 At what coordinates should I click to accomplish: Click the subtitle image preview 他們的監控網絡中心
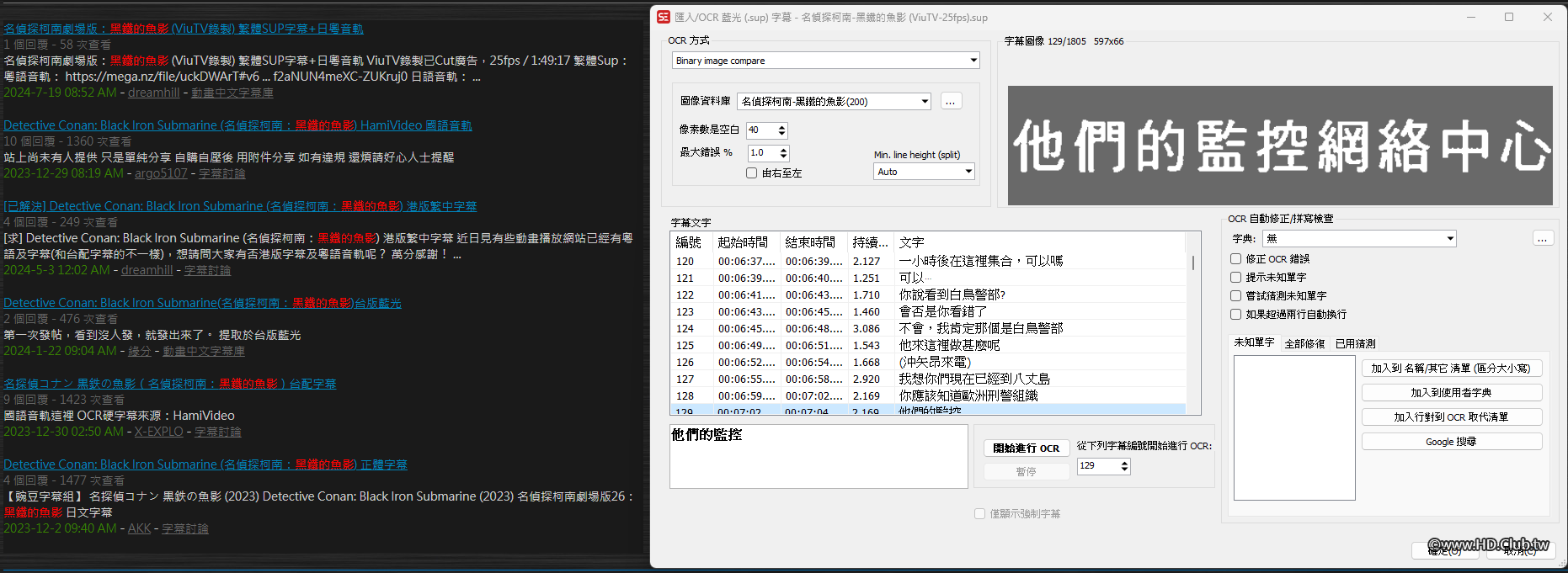coord(1280,145)
